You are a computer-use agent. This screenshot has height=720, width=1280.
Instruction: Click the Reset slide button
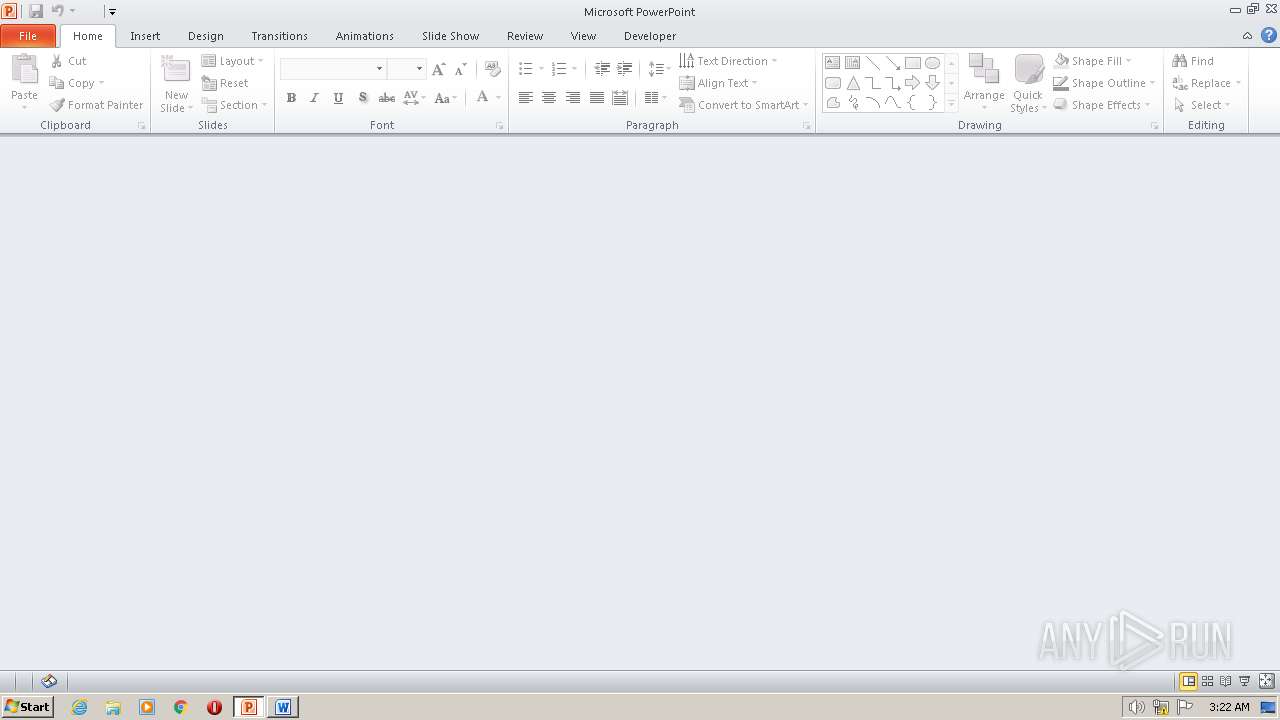point(225,83)
